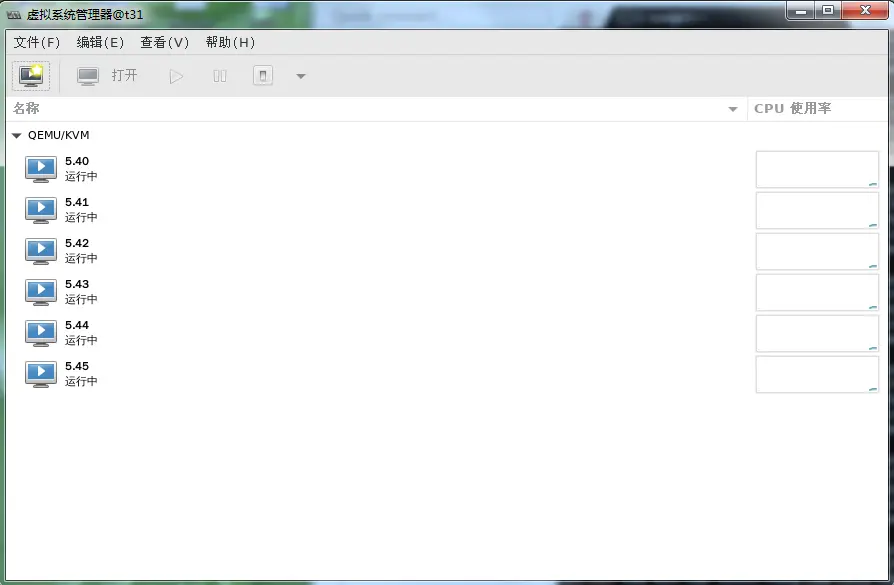Click the 5.44 virtual machine icon
Image resolution: width=894 pixels, height=585 pixels.
coord(41,333)
